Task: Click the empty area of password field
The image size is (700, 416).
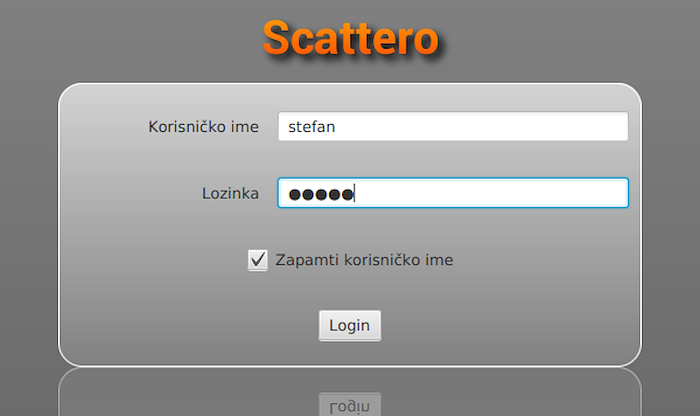Action: tap(491, 193)
